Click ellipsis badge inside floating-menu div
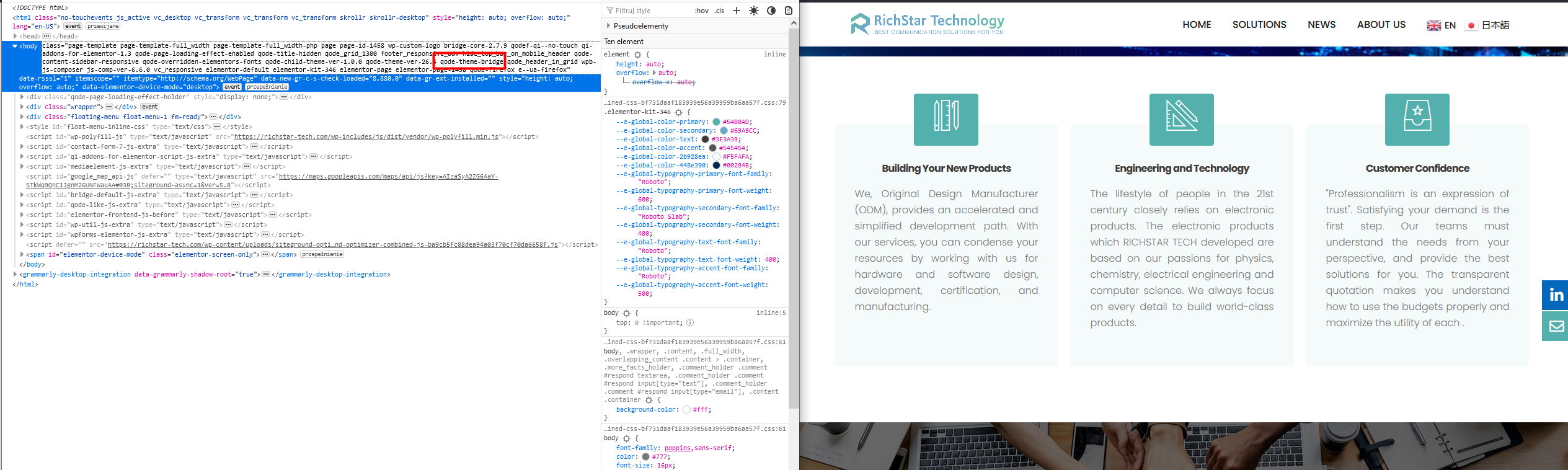The image size is (1568, 470). point(213,117)
